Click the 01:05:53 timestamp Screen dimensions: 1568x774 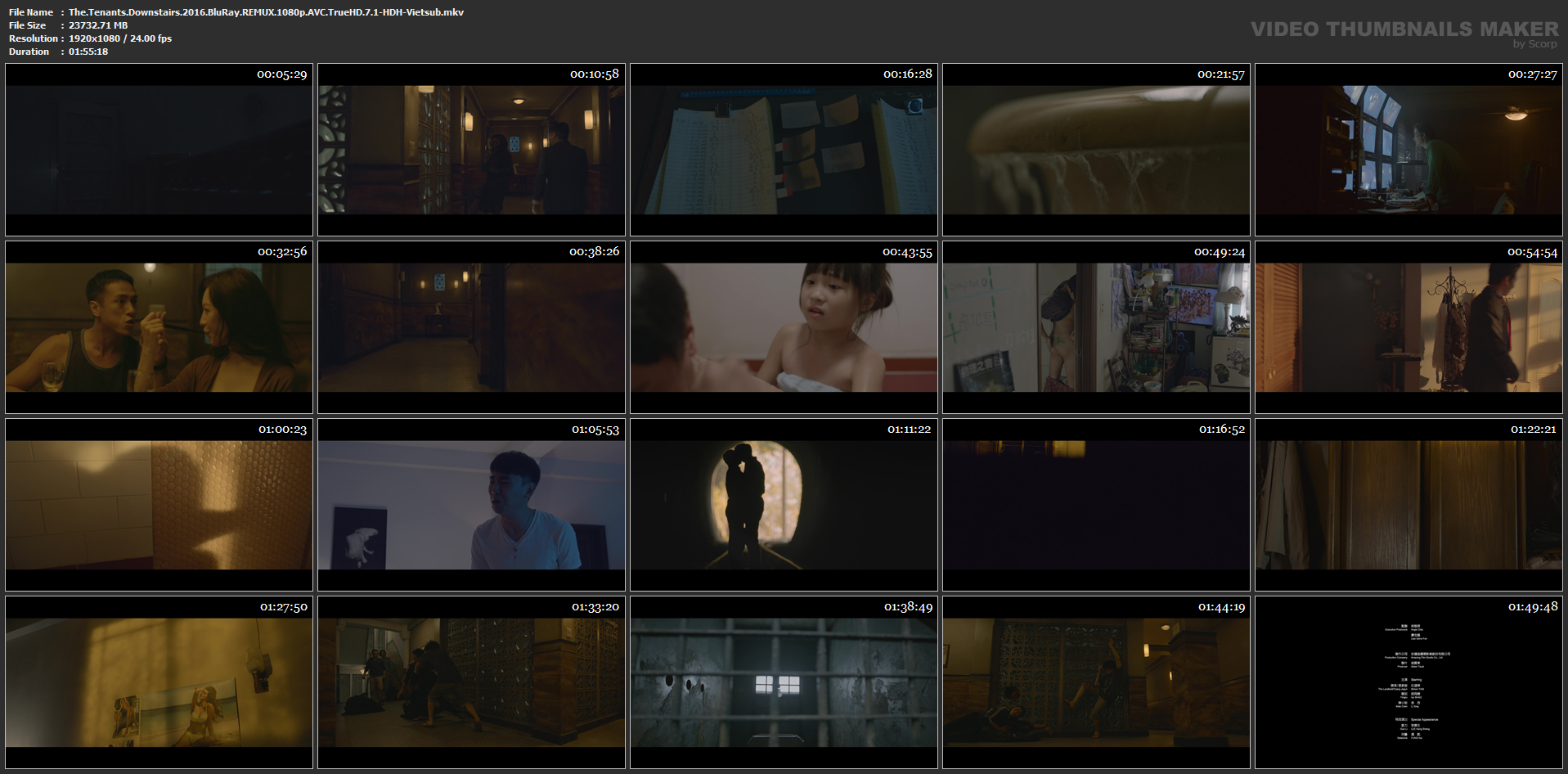click(x=595, y=430)
